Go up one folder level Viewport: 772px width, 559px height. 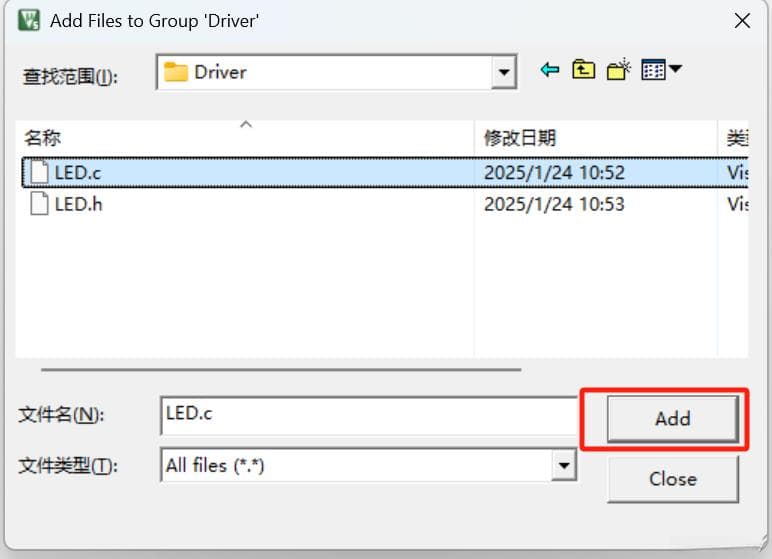tap(583, 69)
